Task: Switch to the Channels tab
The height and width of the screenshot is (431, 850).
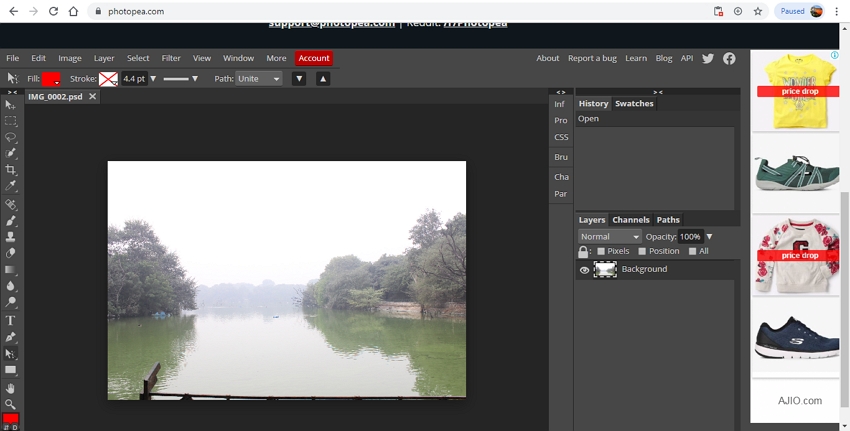Action: (x=630, y=220)
